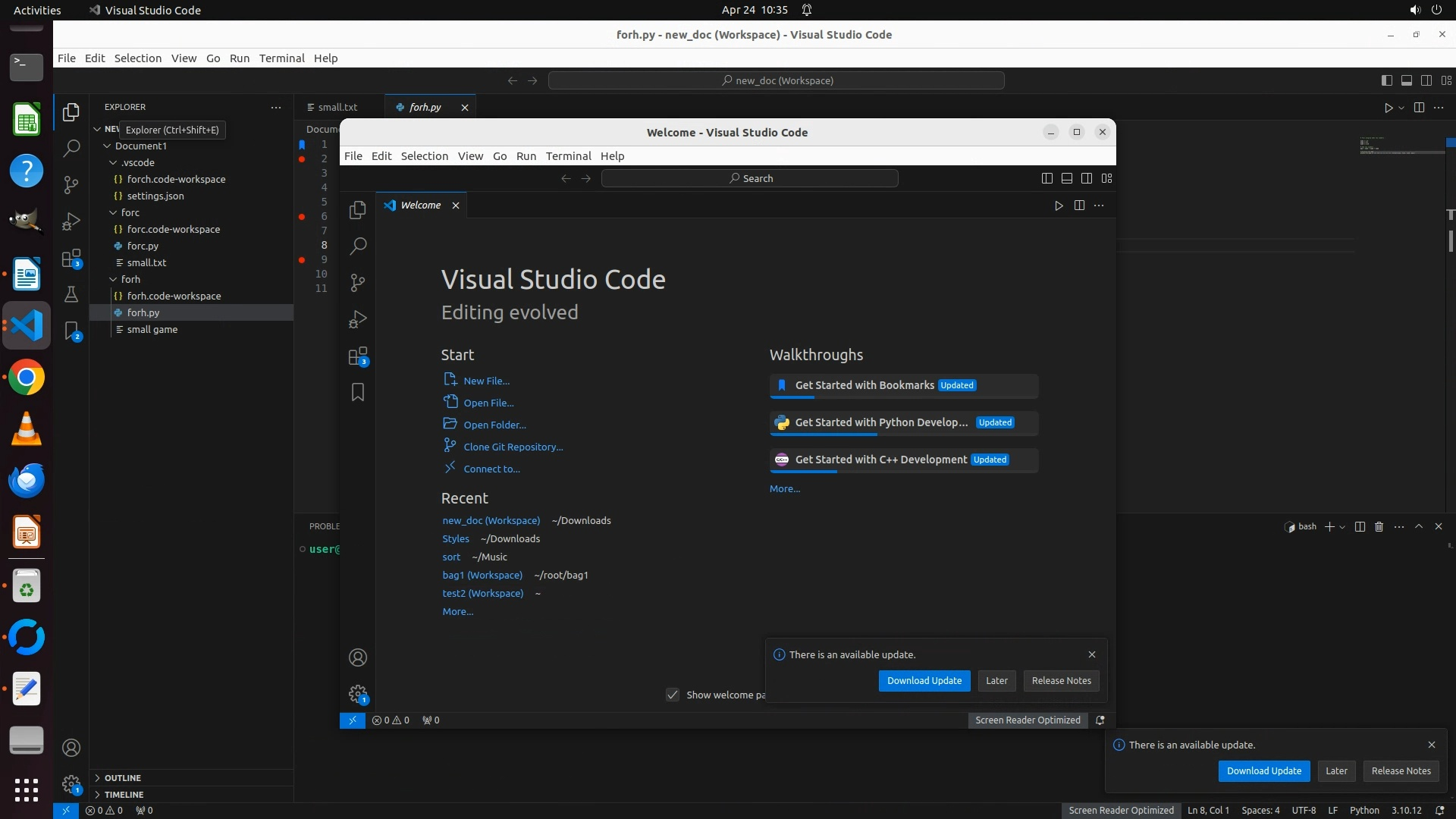Kill terminal using trash icon
This screenshot has width=1456, height=819.
click(1379, 526)
